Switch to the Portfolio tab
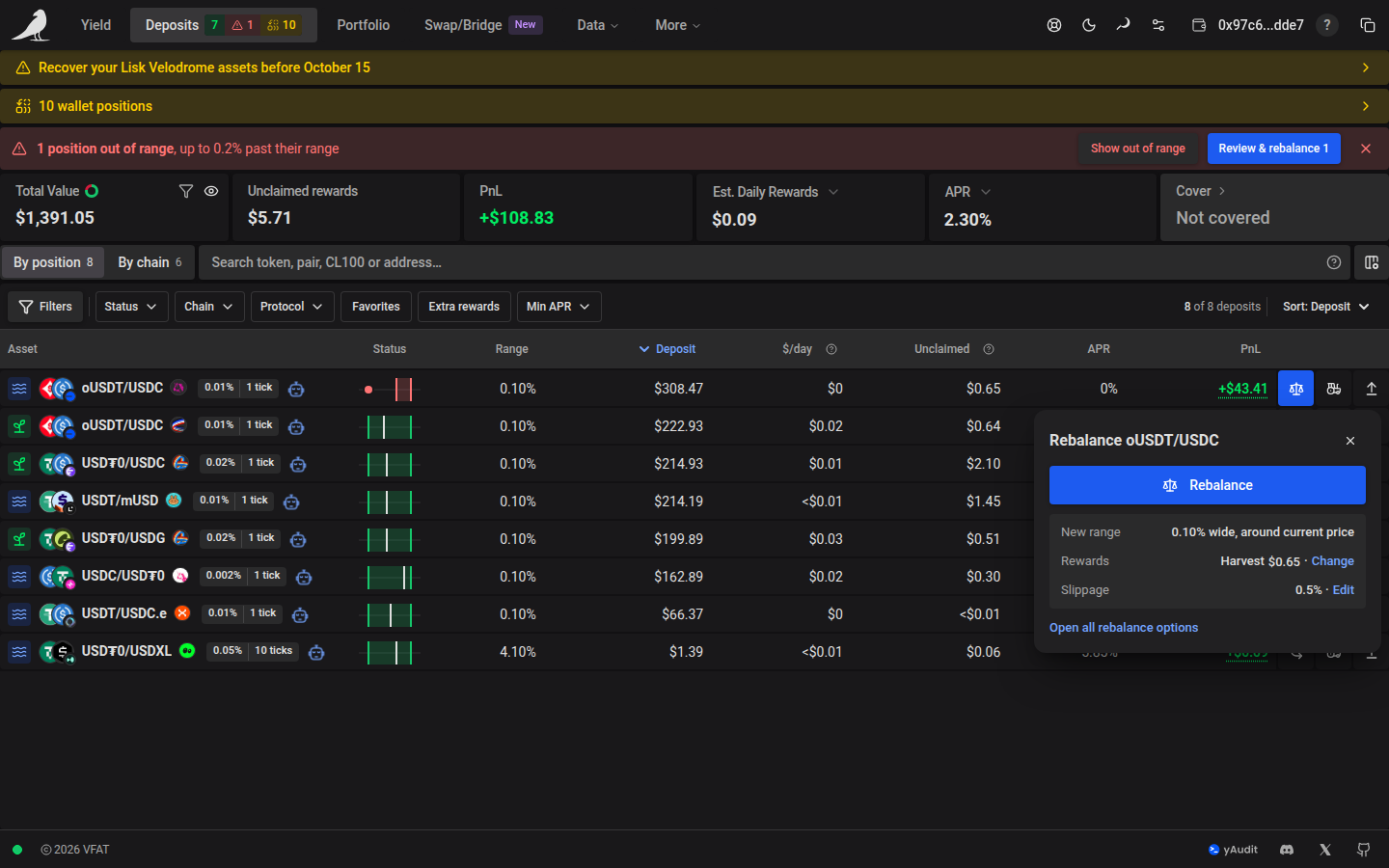This screenshot has width=1389, height=868. coord(364,25)
